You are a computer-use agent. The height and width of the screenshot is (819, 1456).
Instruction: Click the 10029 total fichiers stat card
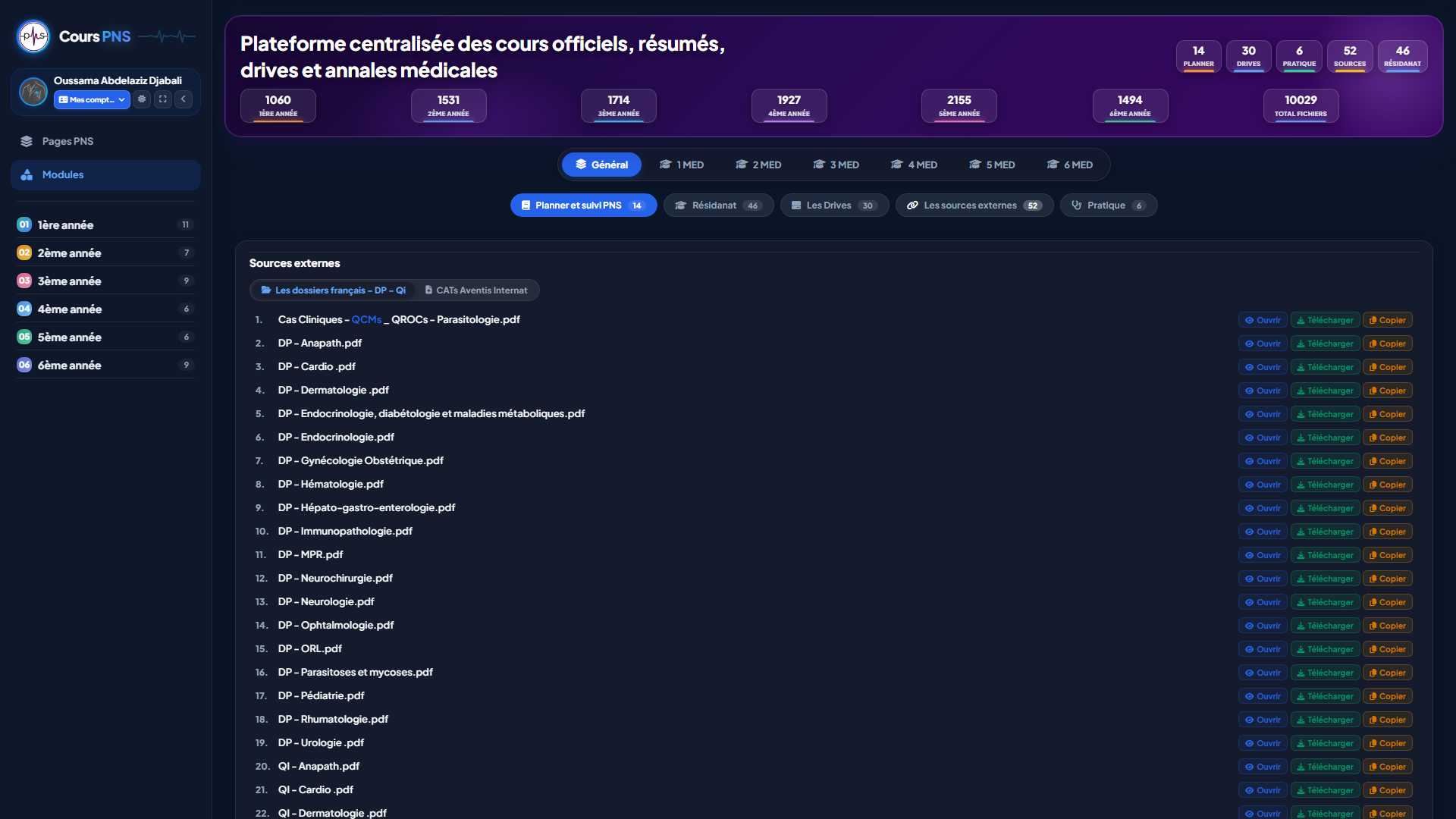[x=1301, y=105]
